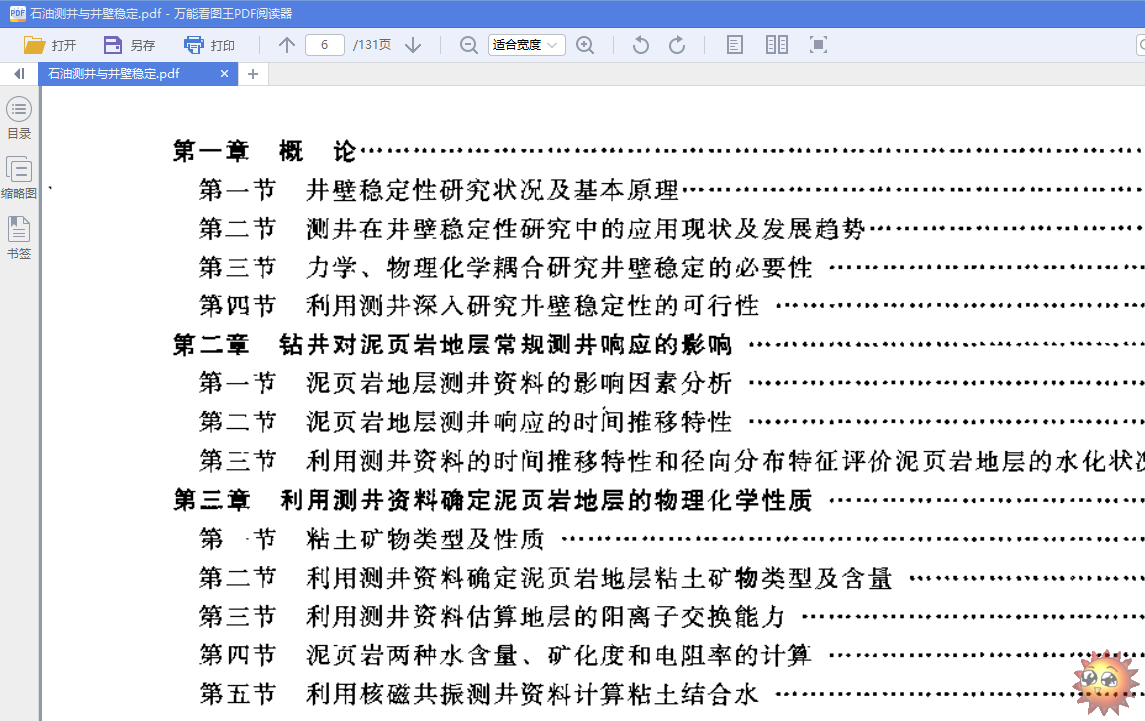Go to next page with down arrow

pyautogui.click(x=413, y=45)
